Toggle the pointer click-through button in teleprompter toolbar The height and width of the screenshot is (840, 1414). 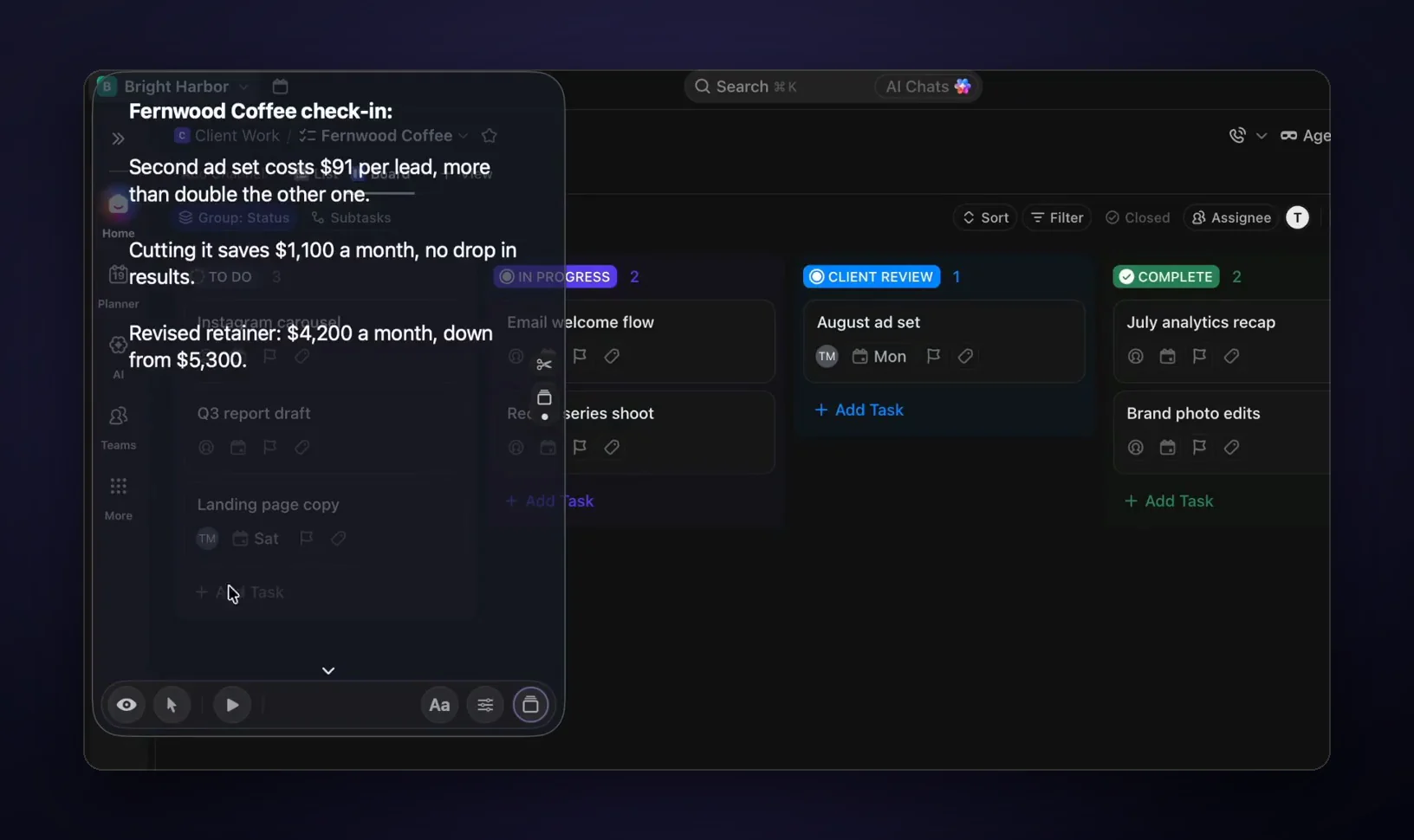click(172, 705)
